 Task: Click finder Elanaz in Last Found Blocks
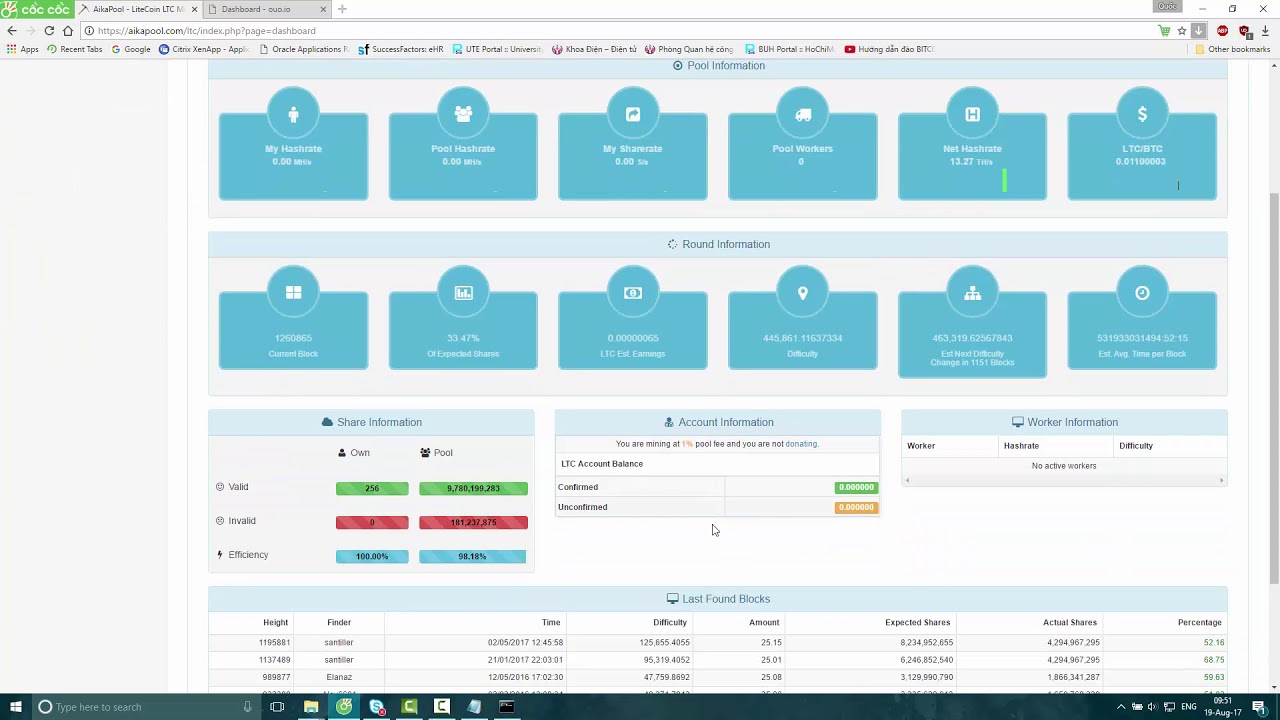[x=339, y=677]
